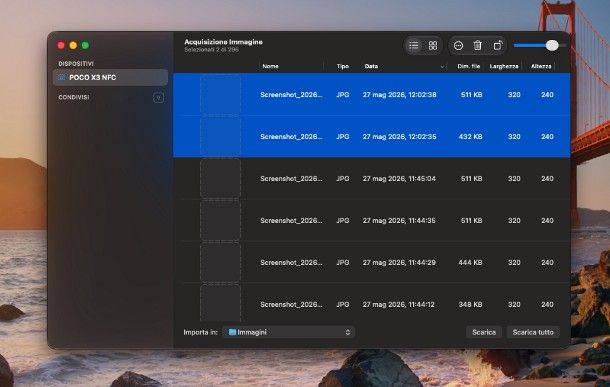Click the trash delete icon
This screenshot has height=387, width=610.
click(x=477, y=46)
